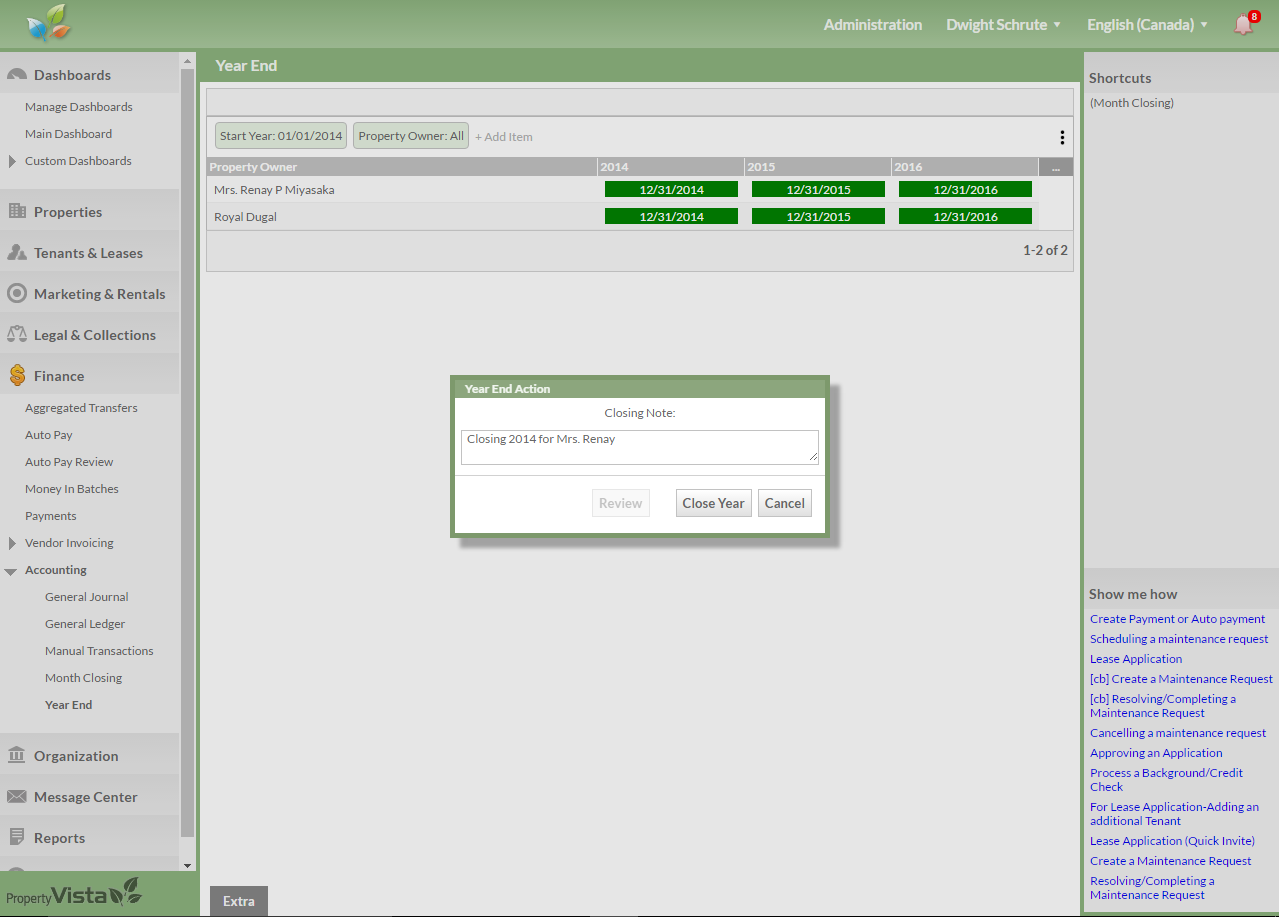
Task: Click the Closing Note text field
Action: click(x=639, y=447)
